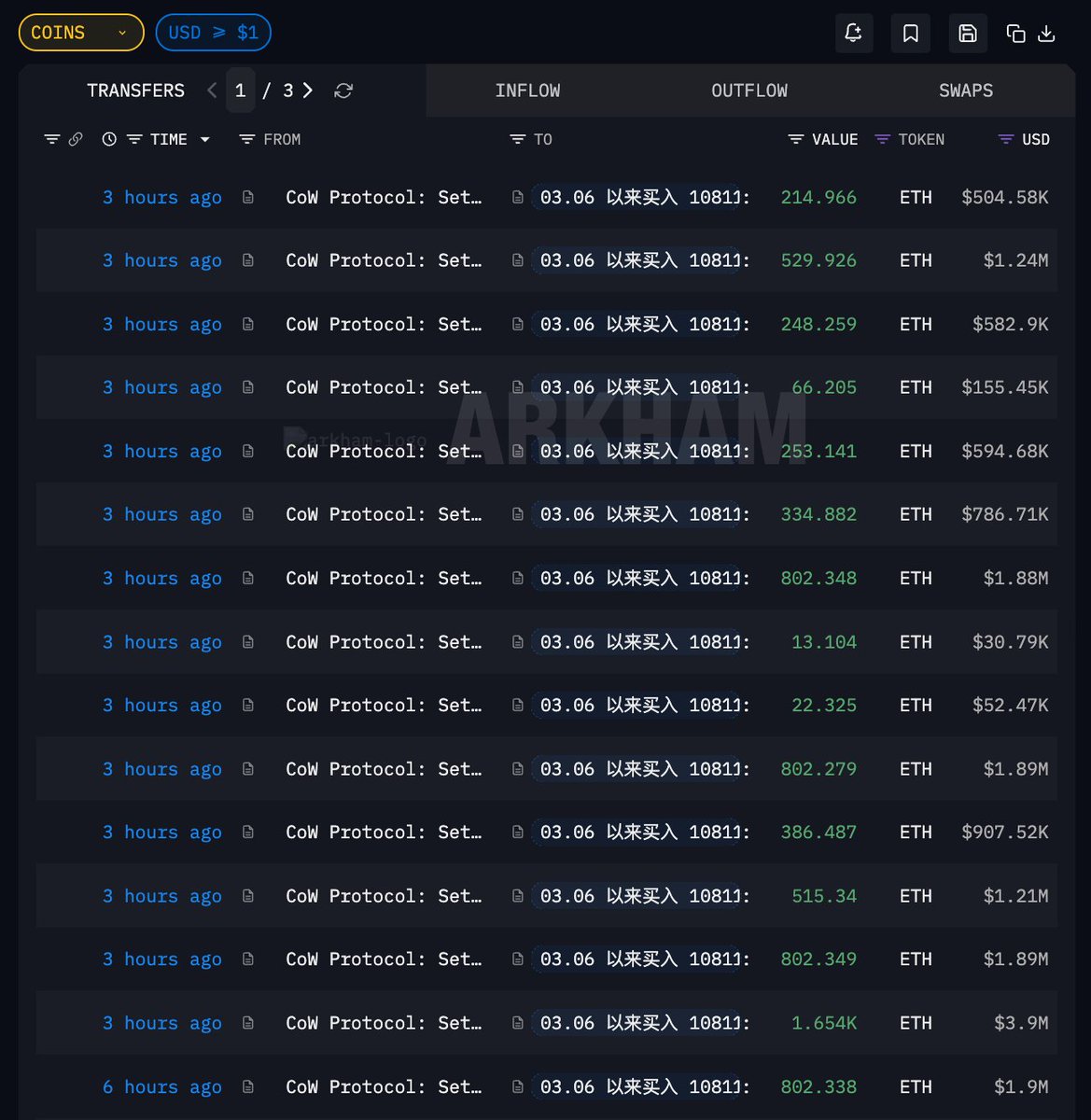
Task: Click the $1.88M USD amount
Action: click(x=1015, y=578)
